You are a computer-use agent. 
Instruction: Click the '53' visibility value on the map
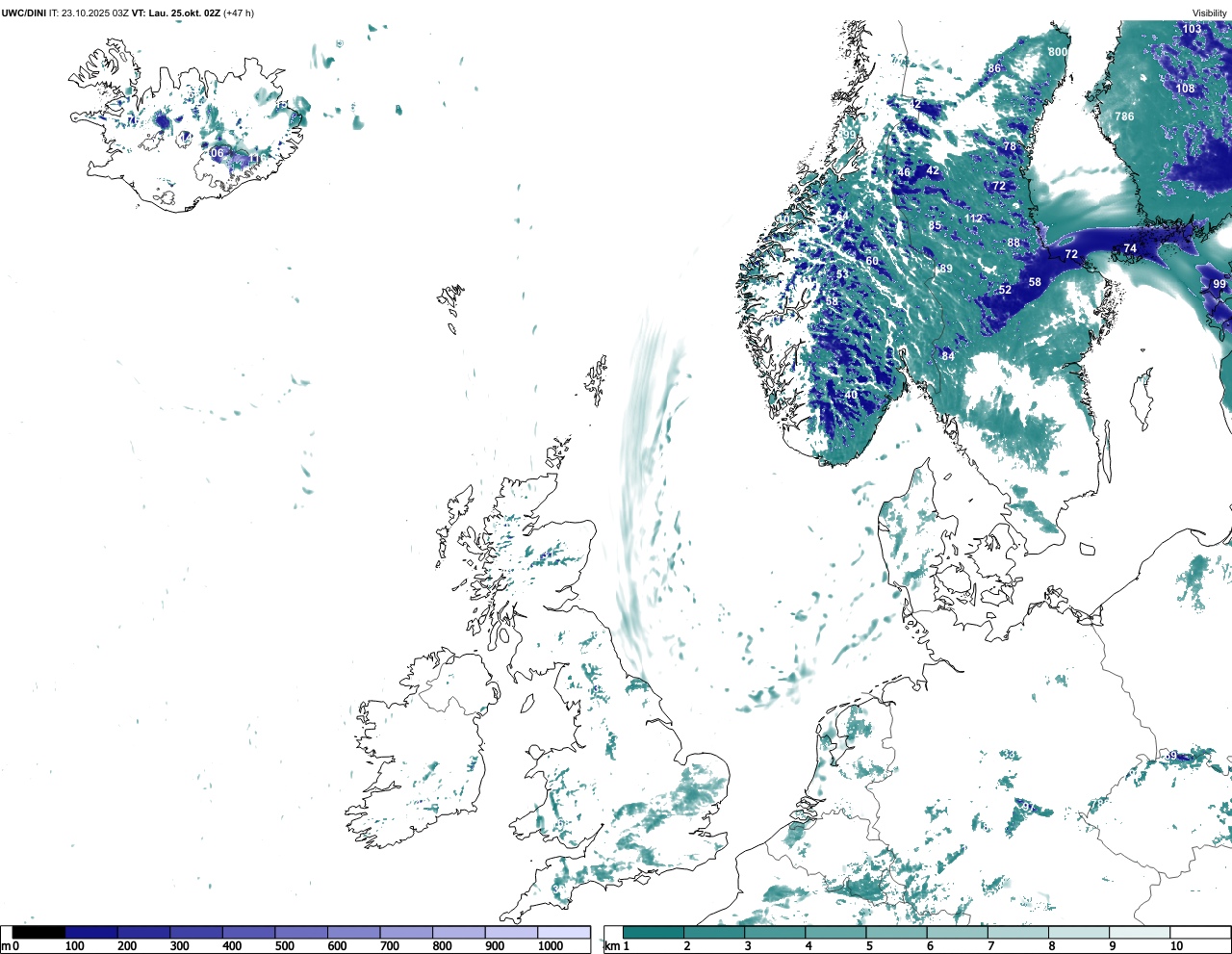pos(842,274)
